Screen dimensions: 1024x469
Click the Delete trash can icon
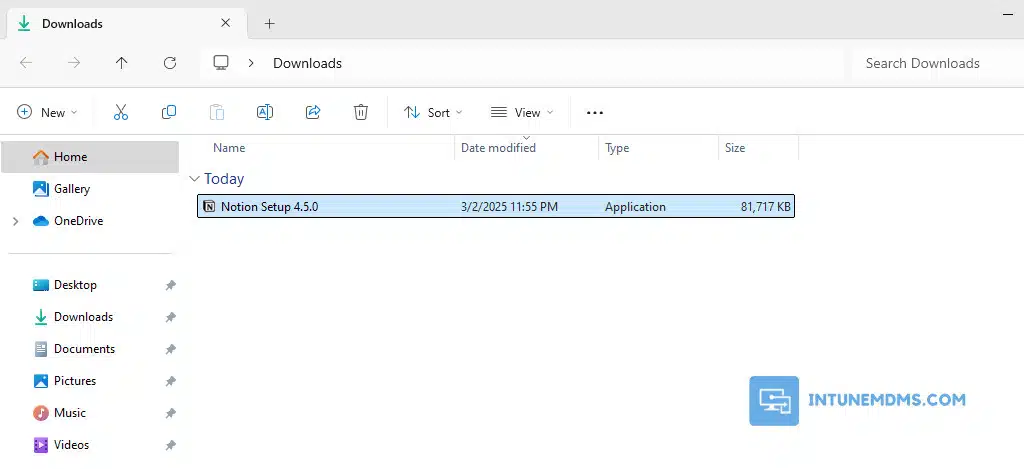point(361,113)
